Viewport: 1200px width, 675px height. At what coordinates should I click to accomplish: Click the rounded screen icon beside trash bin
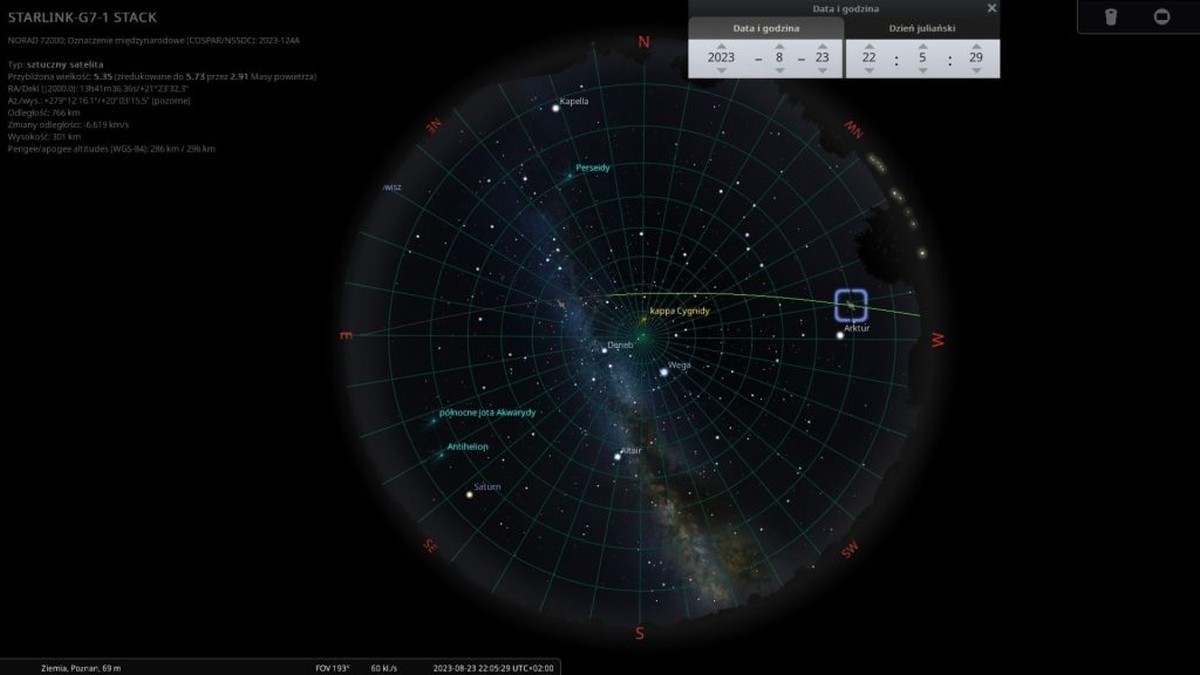point(1161,17)
